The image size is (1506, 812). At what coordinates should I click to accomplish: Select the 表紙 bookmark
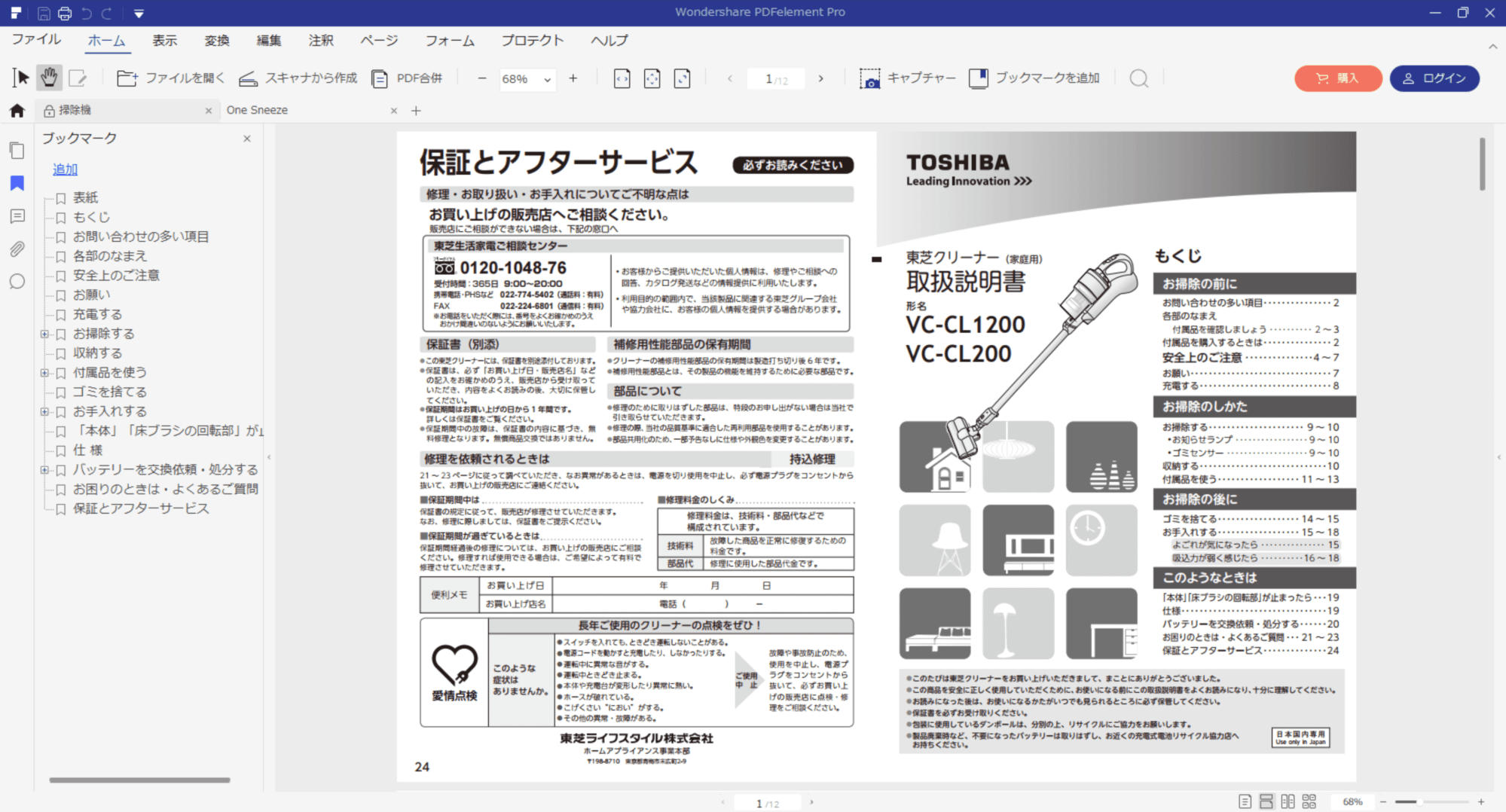pyautogui.click(x=85, y=197)
